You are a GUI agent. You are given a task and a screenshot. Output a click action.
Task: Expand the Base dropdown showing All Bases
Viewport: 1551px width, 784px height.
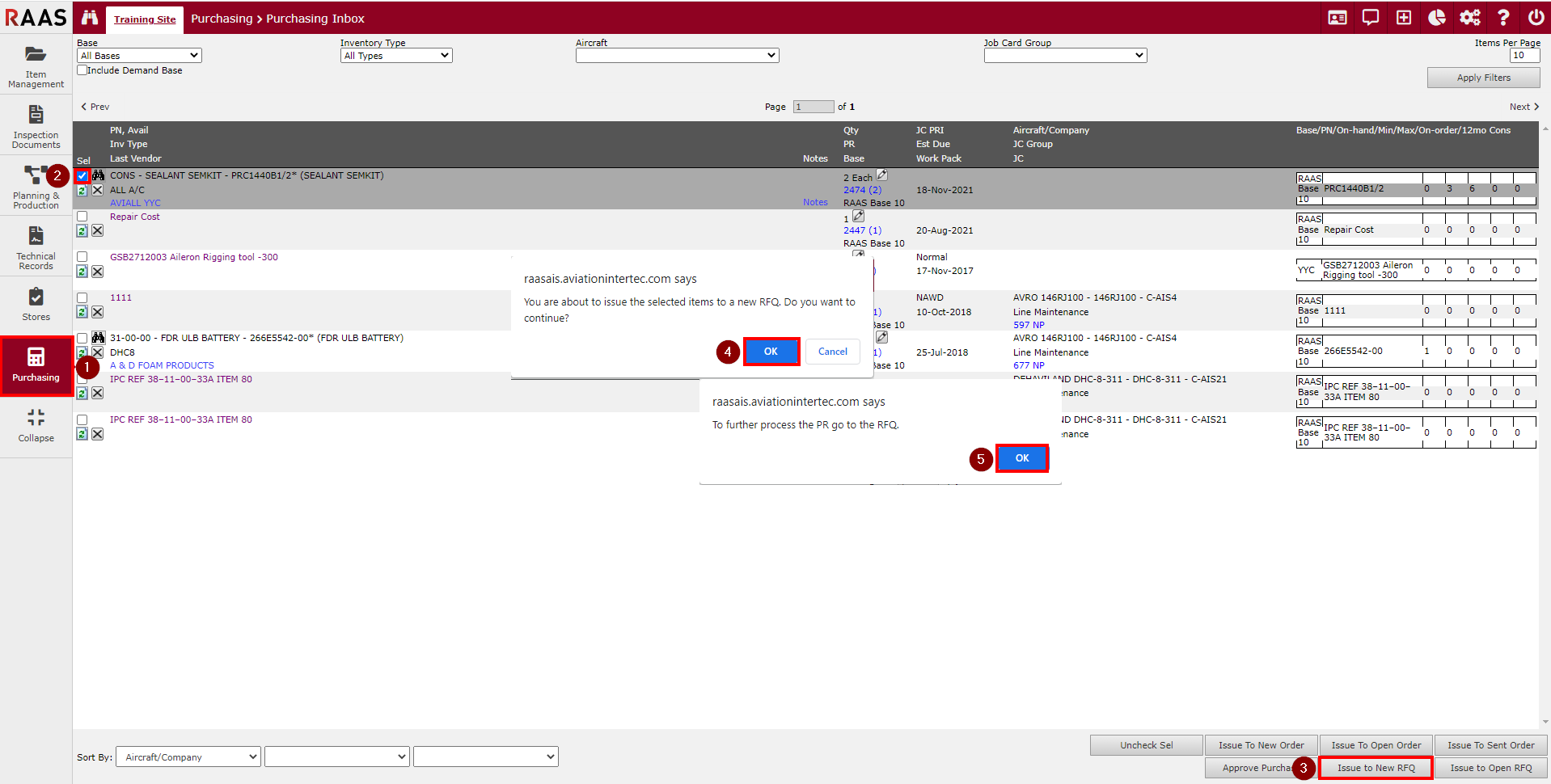pyautogui.click(x=139, y=56)
